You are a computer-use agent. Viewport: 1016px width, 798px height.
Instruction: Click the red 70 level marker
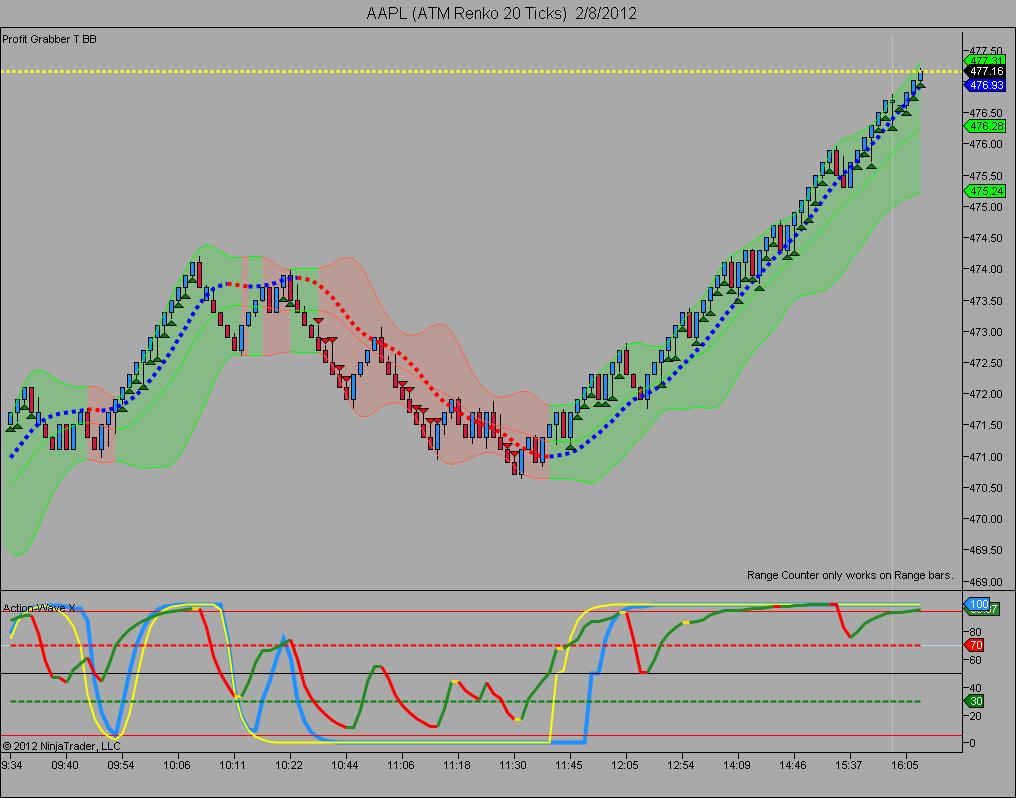[x=975, y=645]
